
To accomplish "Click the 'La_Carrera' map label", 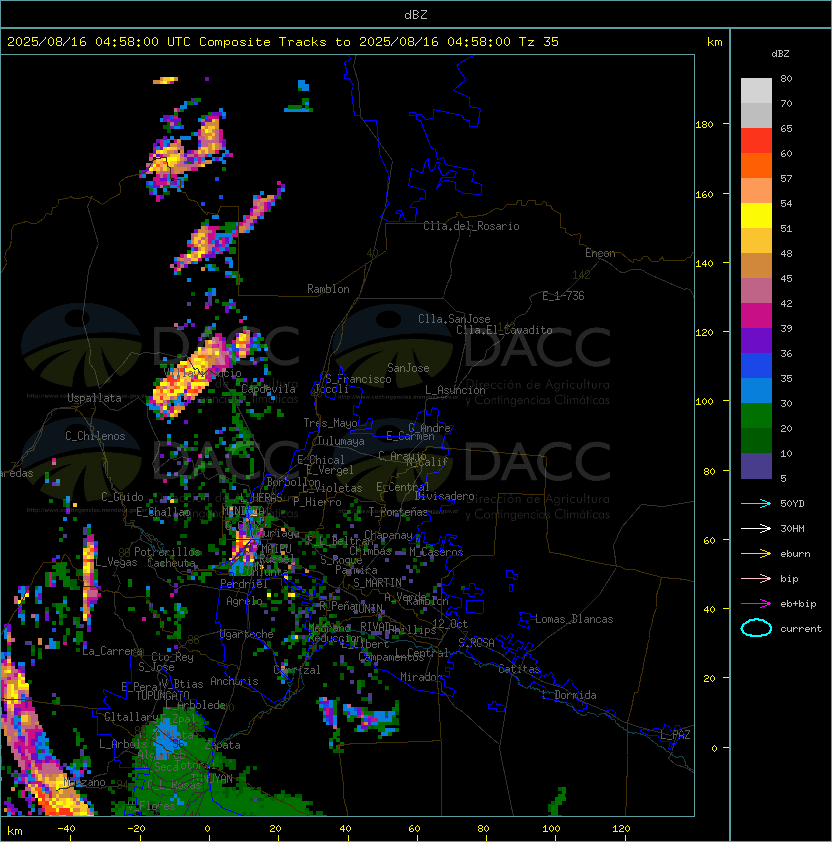I will (112, 651).
